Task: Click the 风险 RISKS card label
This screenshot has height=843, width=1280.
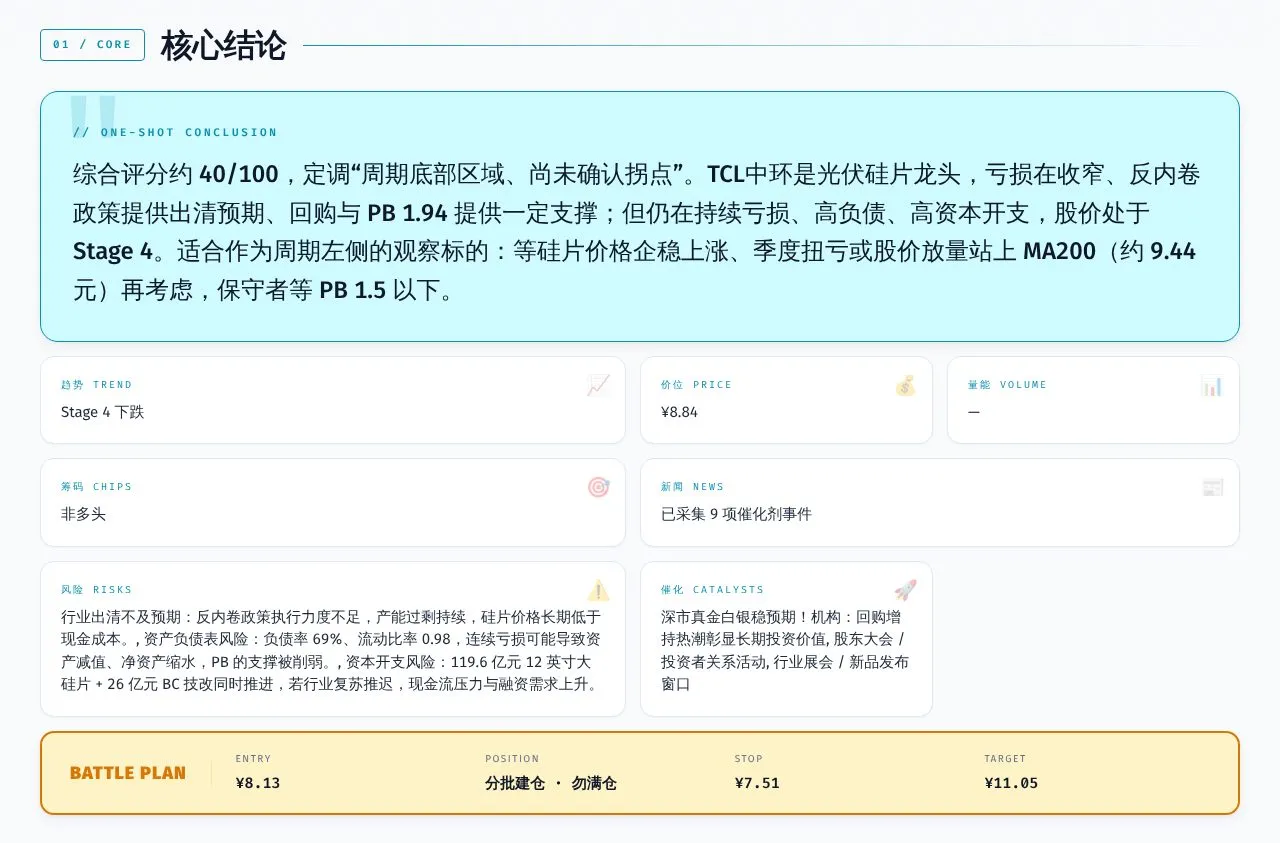Action: click(96, 590)
